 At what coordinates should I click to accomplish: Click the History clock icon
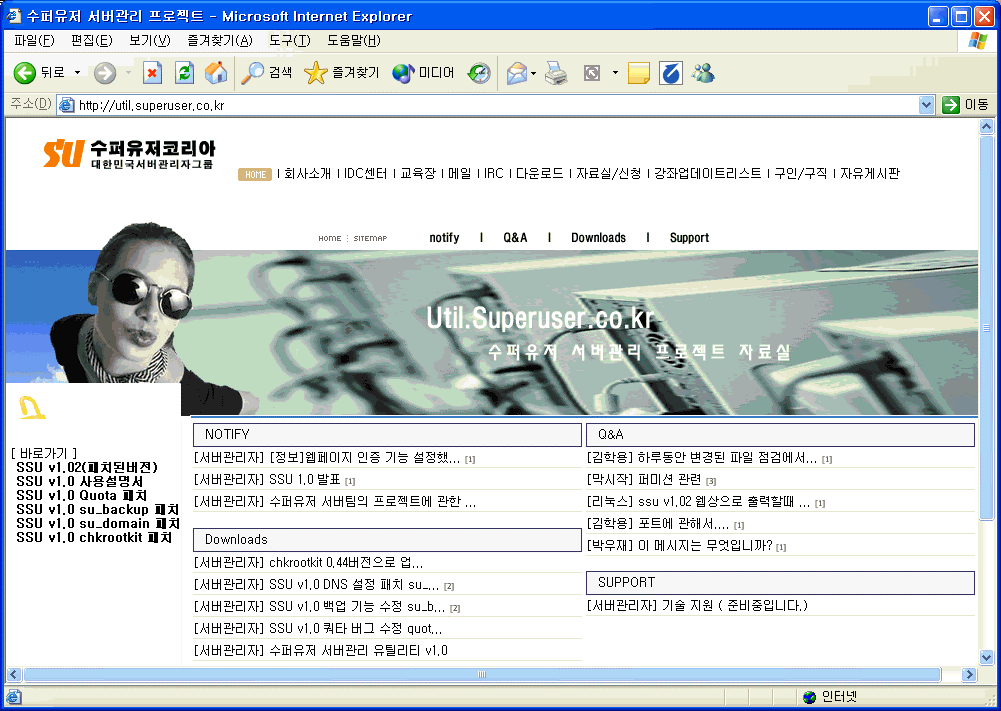click(x=479, y=73)
